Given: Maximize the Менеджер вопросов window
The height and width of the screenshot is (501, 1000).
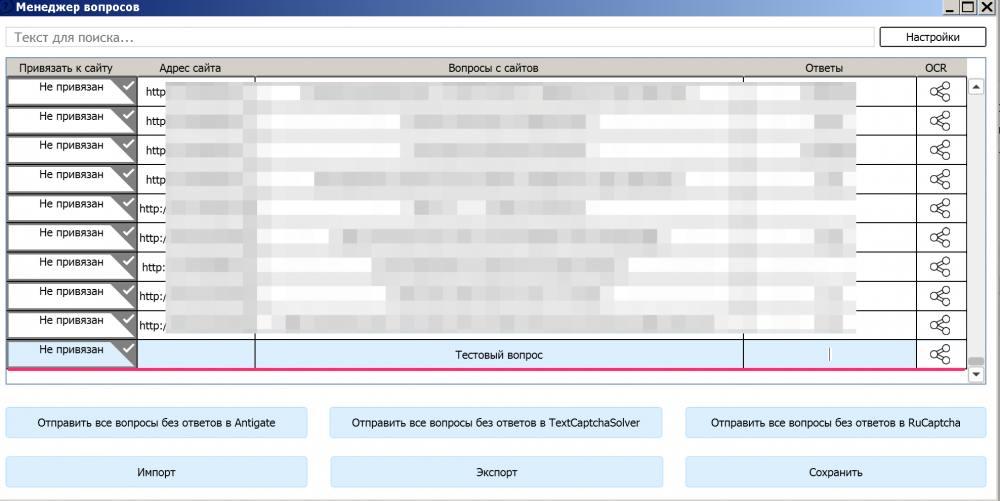Looking at the screenshot, I should (x=968, y=7).
